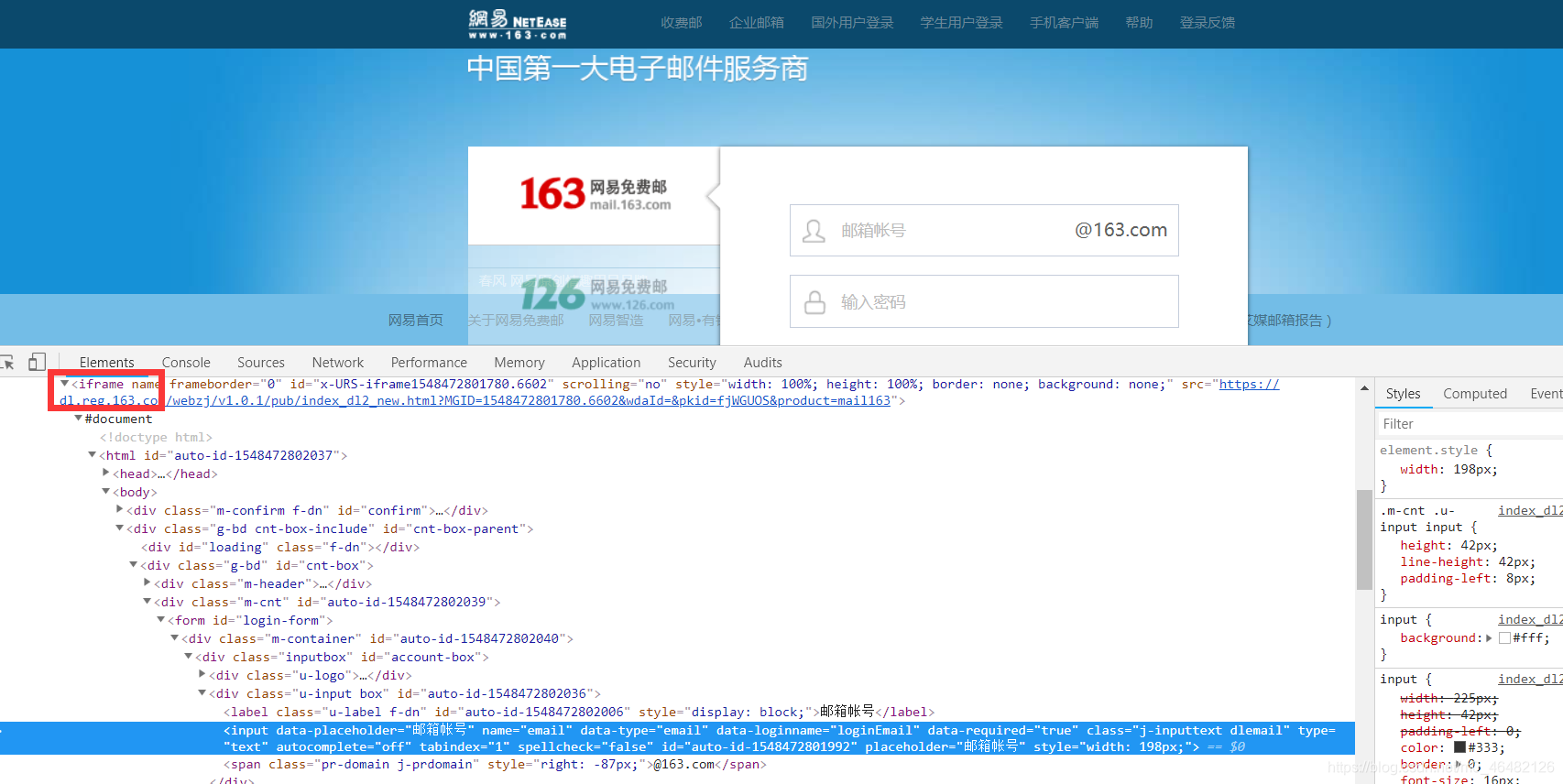
Task: Click the 帮助 help link
Action: pyautogui.click(x=1140, y=23)
